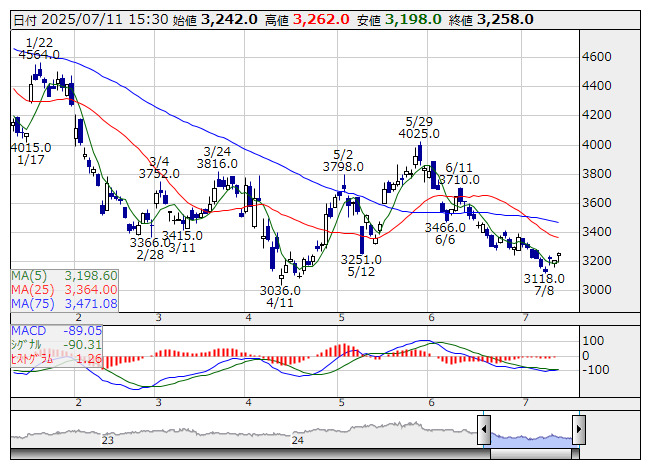
Task: Click the 5/29 4025.0 peak label
Action: (x=419, y=128)
